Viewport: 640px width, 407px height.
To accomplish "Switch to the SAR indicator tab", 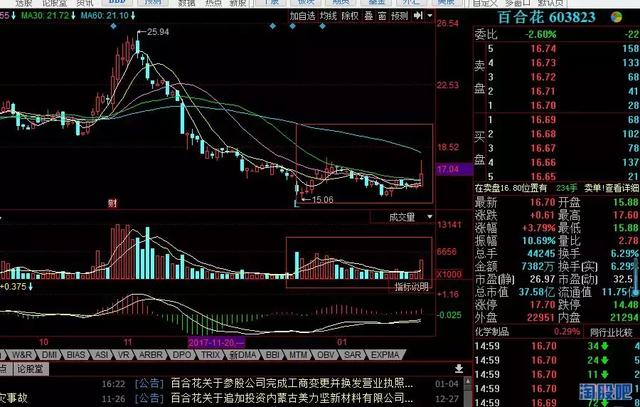I will point(352,355).
